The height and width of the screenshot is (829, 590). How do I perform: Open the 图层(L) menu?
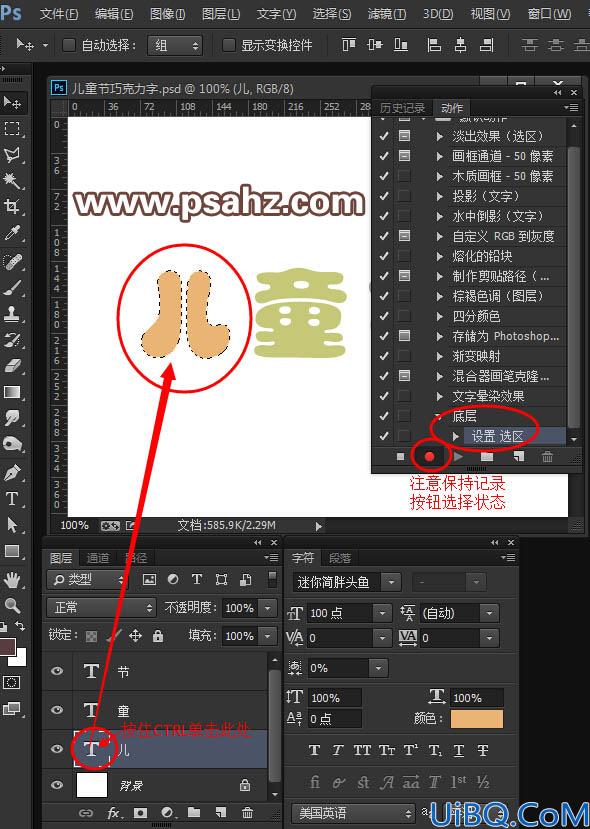221,14
